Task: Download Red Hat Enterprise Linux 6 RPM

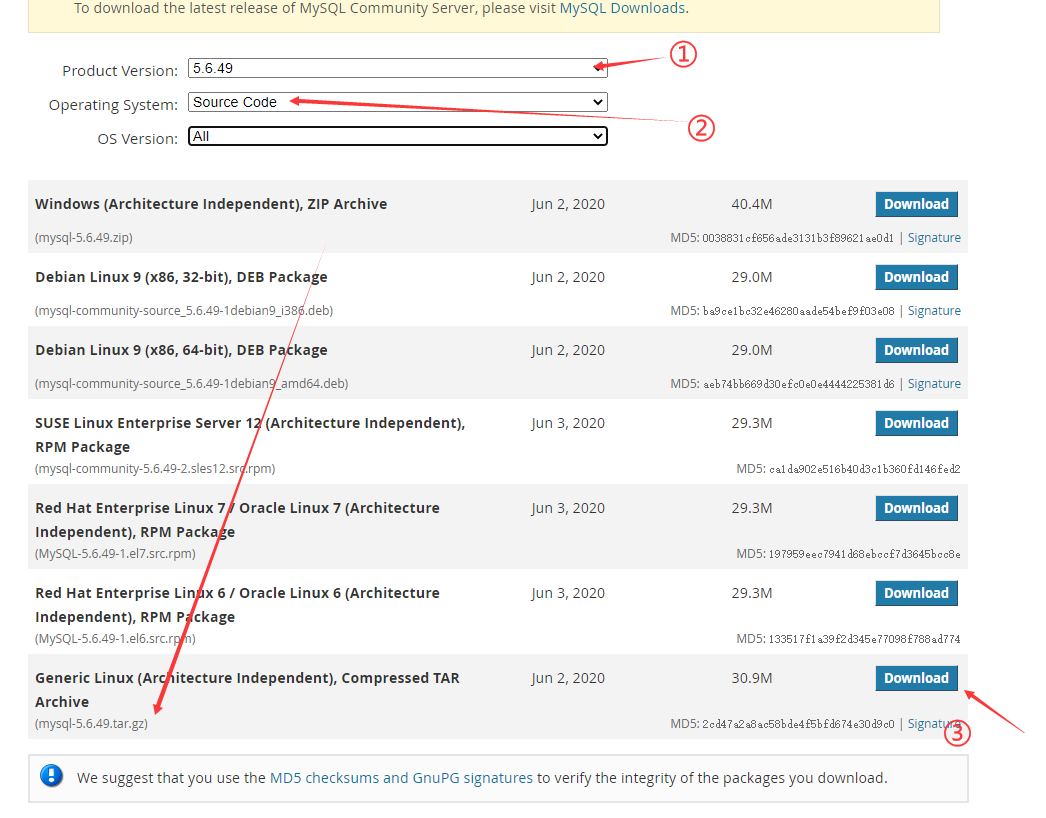Action: coord(916,593)
